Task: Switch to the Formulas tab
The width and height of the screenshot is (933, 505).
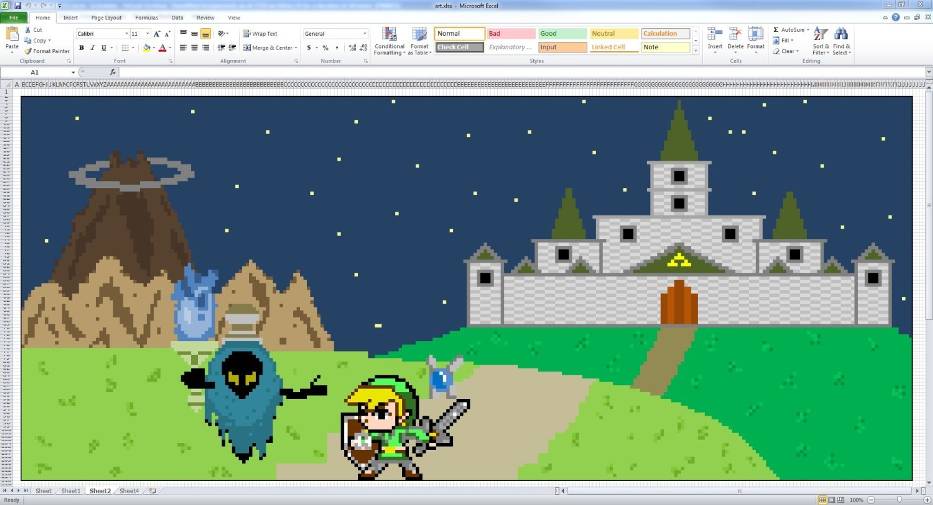Action: coord(146,18)
